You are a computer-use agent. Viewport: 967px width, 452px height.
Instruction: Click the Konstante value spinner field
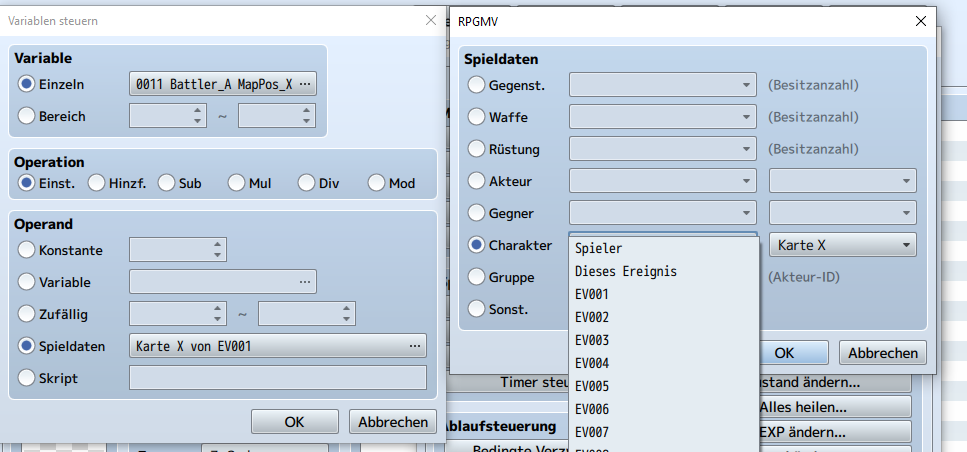click(178, 250)
